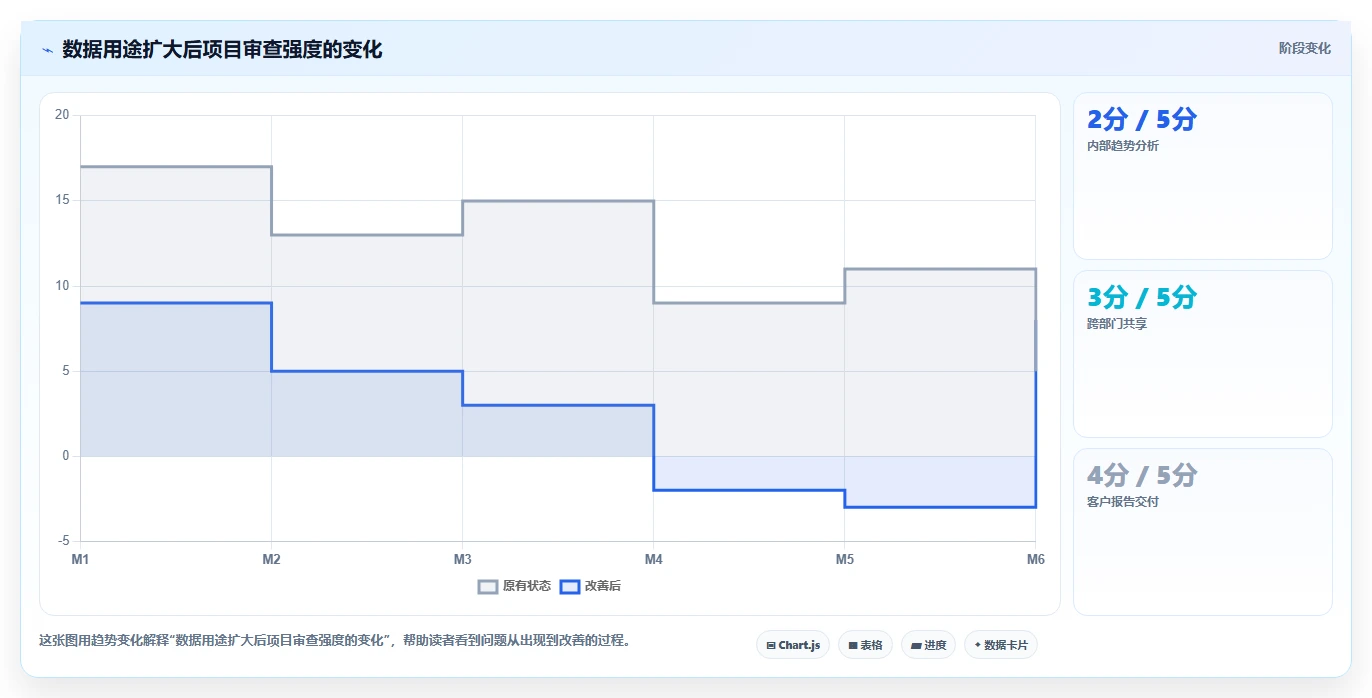
Task: Click the gray 原有状态 legend swatch
Action: 488,587
